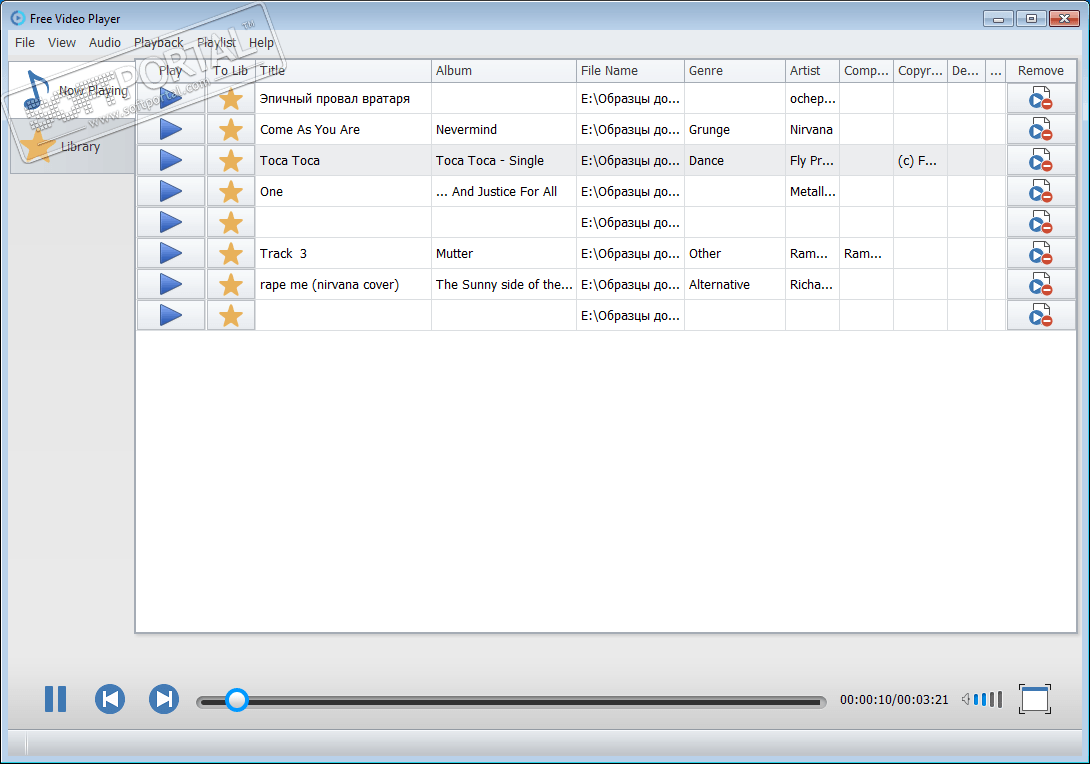
Task: Click the Free Video Player title bar icon
Action: pos(18,18)
